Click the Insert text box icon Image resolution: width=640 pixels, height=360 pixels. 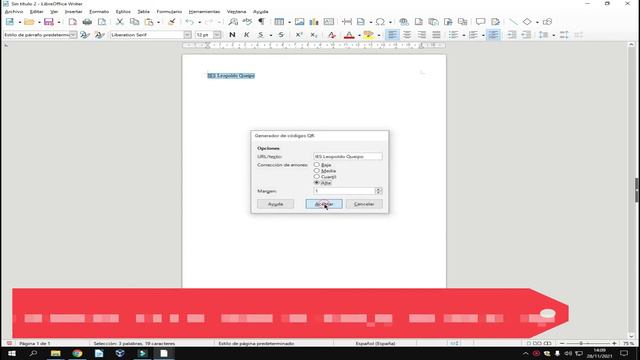329,22
